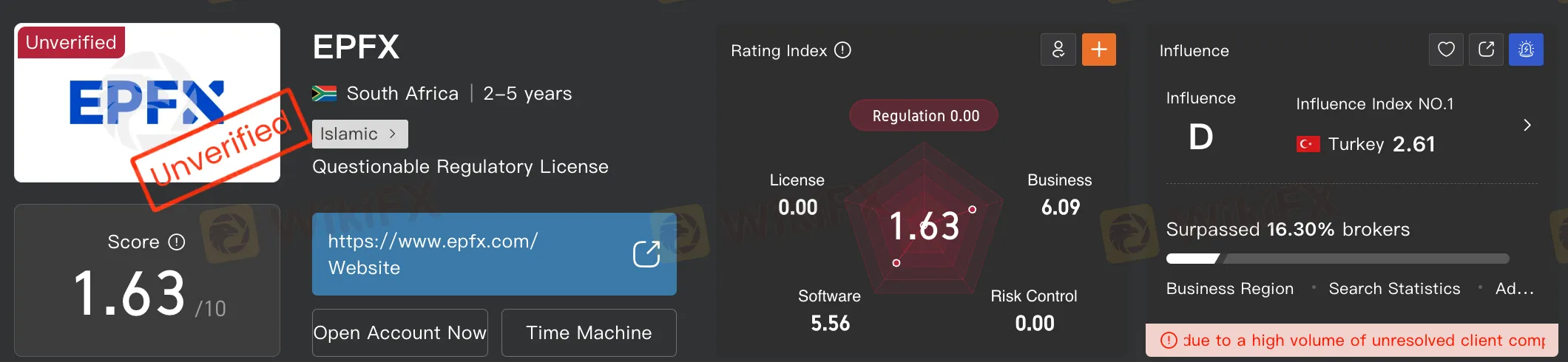Image resolution: width=1568 pixels, height=362 pixels.
Task: Click the share icon in Influence panel
Action: 1486,49
